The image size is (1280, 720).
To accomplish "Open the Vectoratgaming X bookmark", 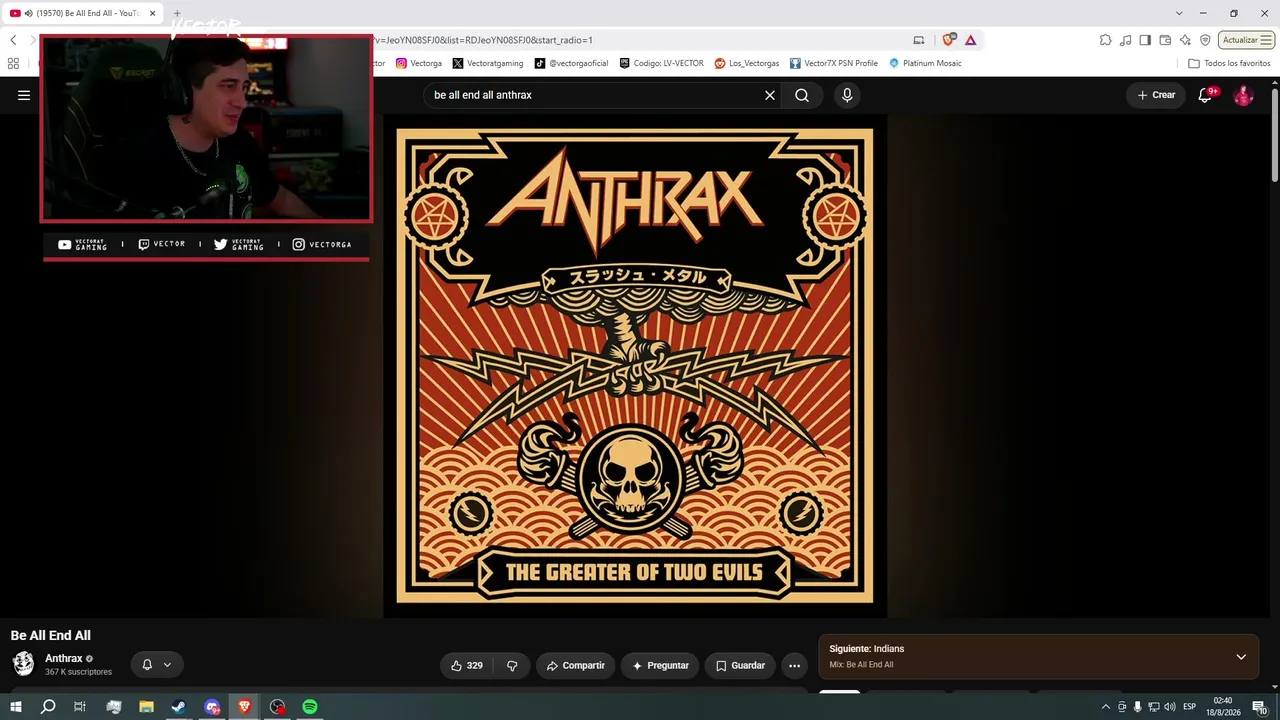I will (488, 63).
